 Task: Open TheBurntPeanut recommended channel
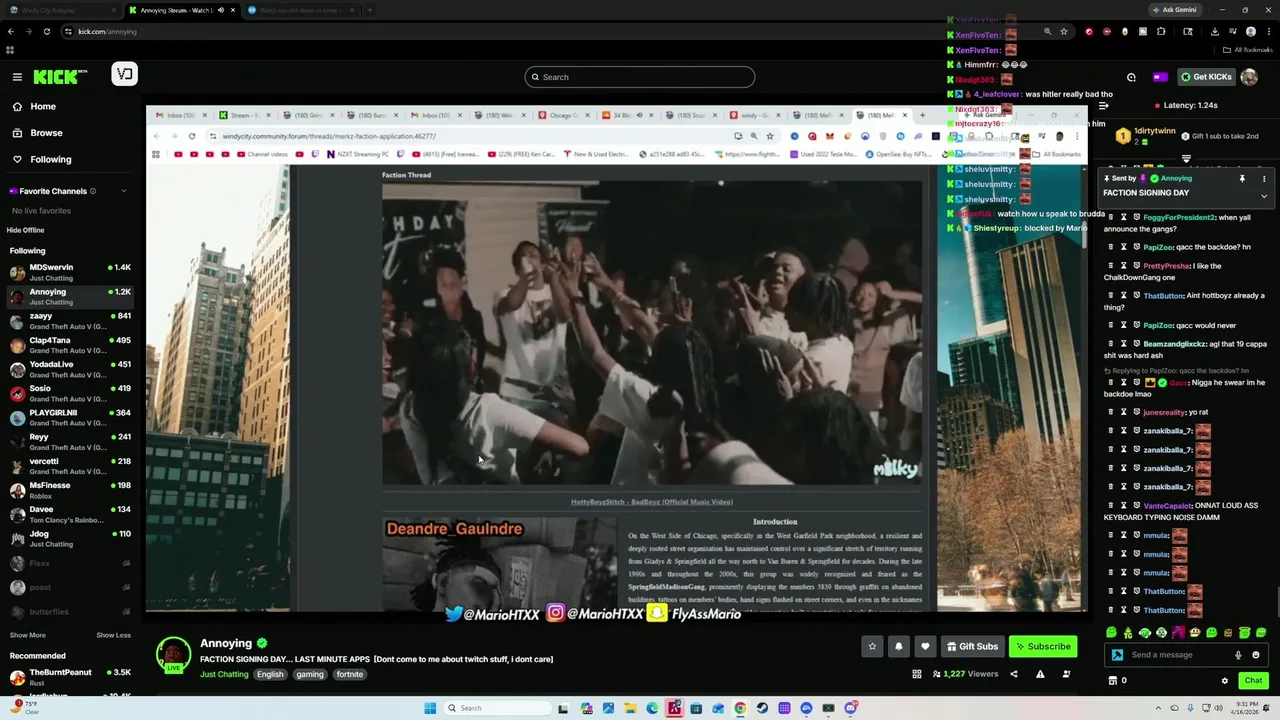tap(68, 677)
